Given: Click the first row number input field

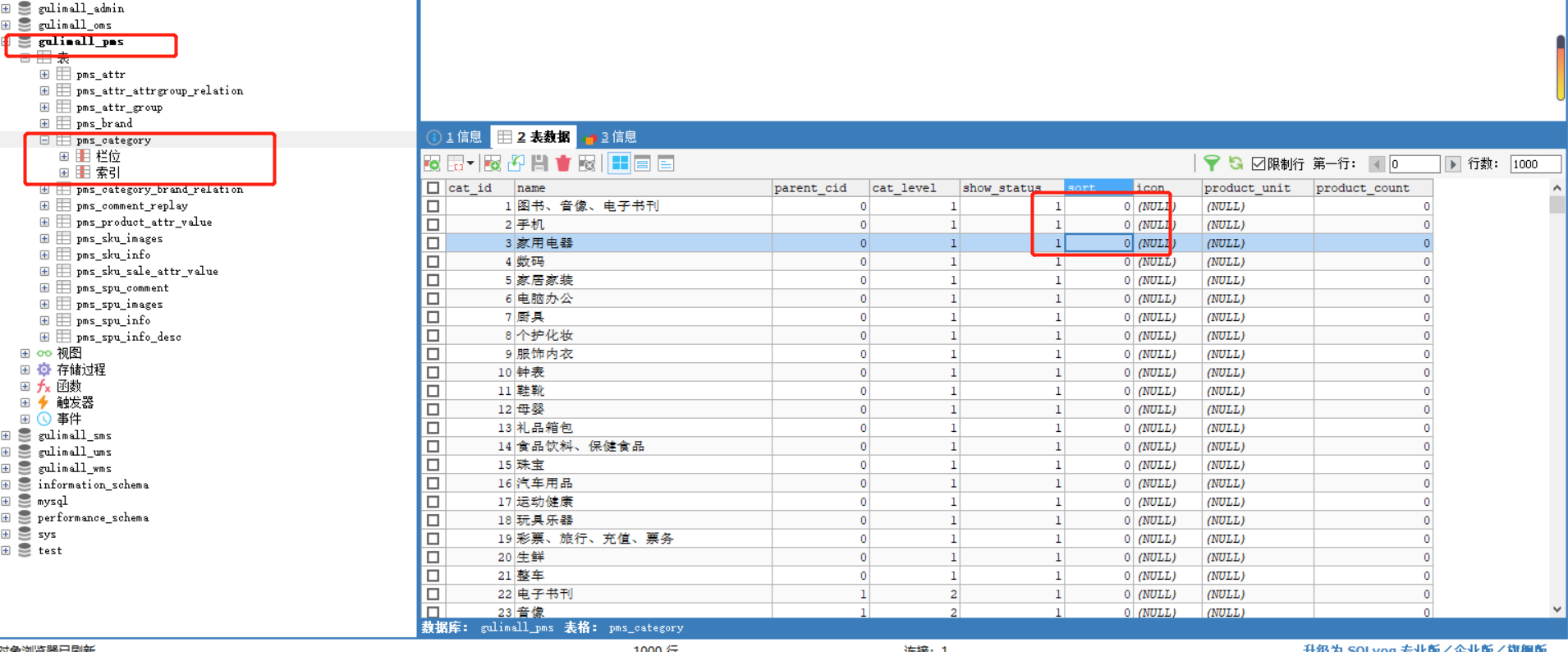Looking at the screenshot, I should 1414,163.
